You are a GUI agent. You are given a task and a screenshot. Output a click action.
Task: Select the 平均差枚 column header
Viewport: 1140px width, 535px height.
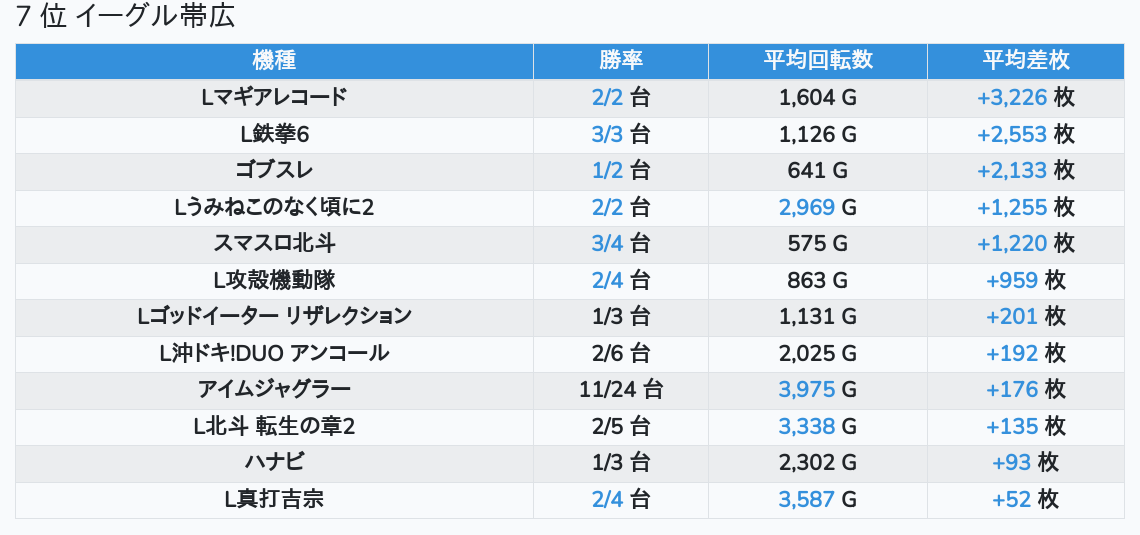[1025, 60]
